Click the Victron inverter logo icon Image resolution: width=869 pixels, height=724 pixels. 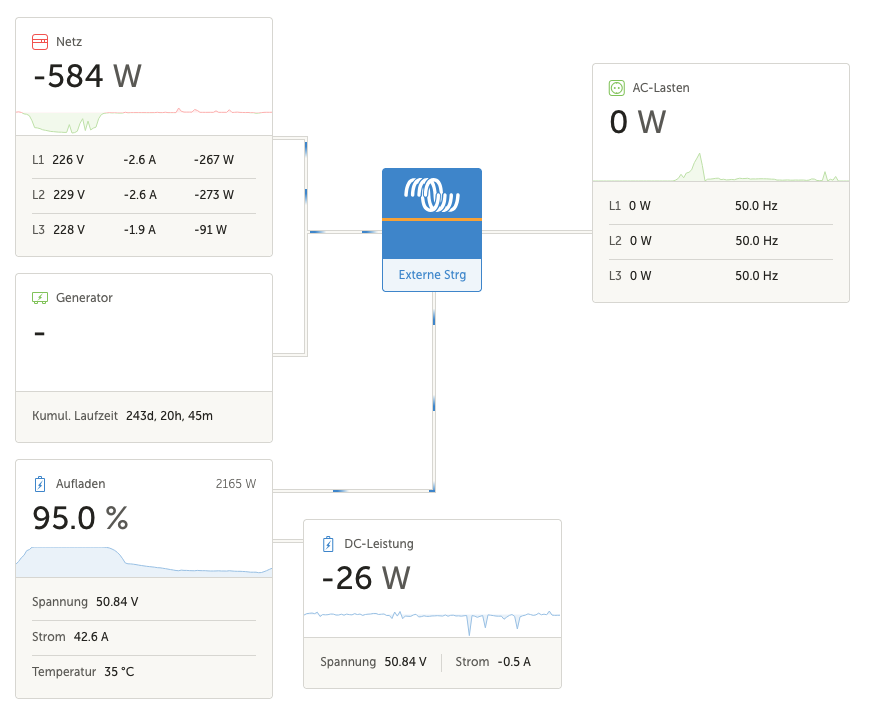(432, 194)
